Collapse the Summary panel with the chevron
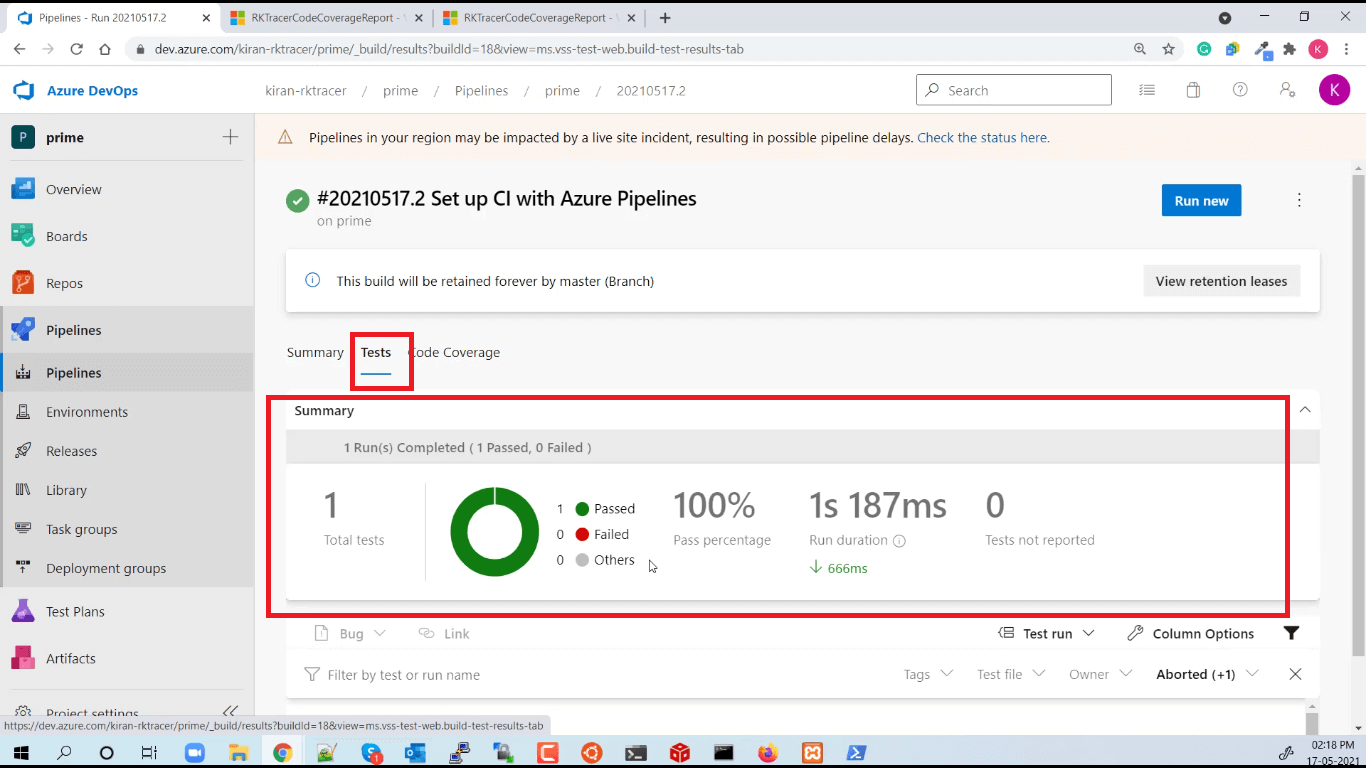Screen dimensions: 1366x768 click(1304, 410)
